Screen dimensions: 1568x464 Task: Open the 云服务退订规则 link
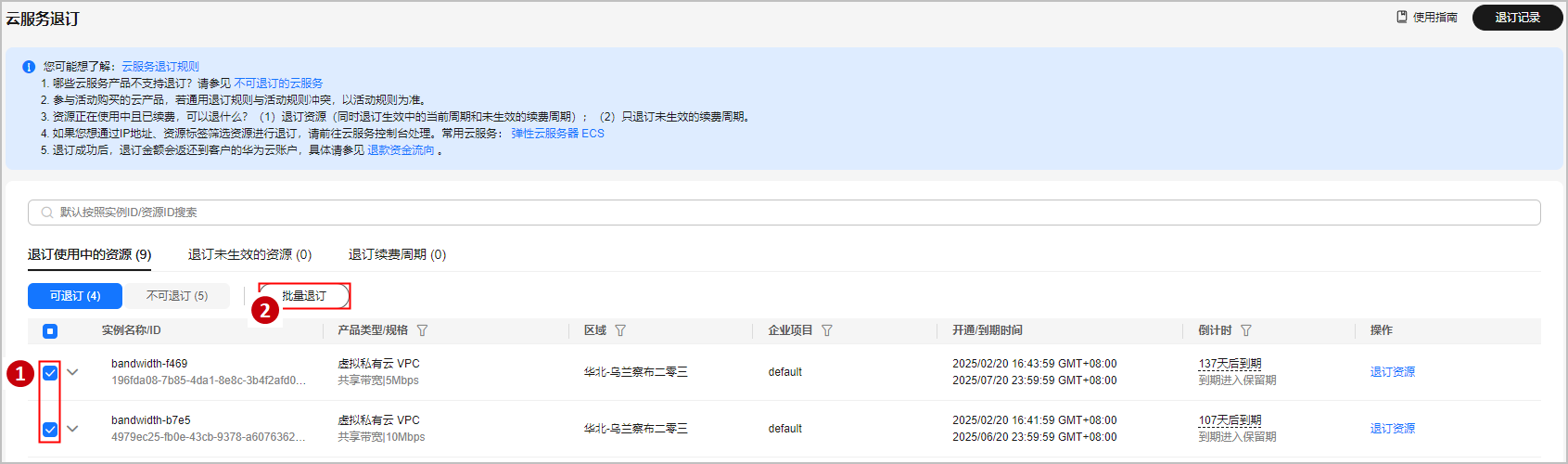pos(160,67)
